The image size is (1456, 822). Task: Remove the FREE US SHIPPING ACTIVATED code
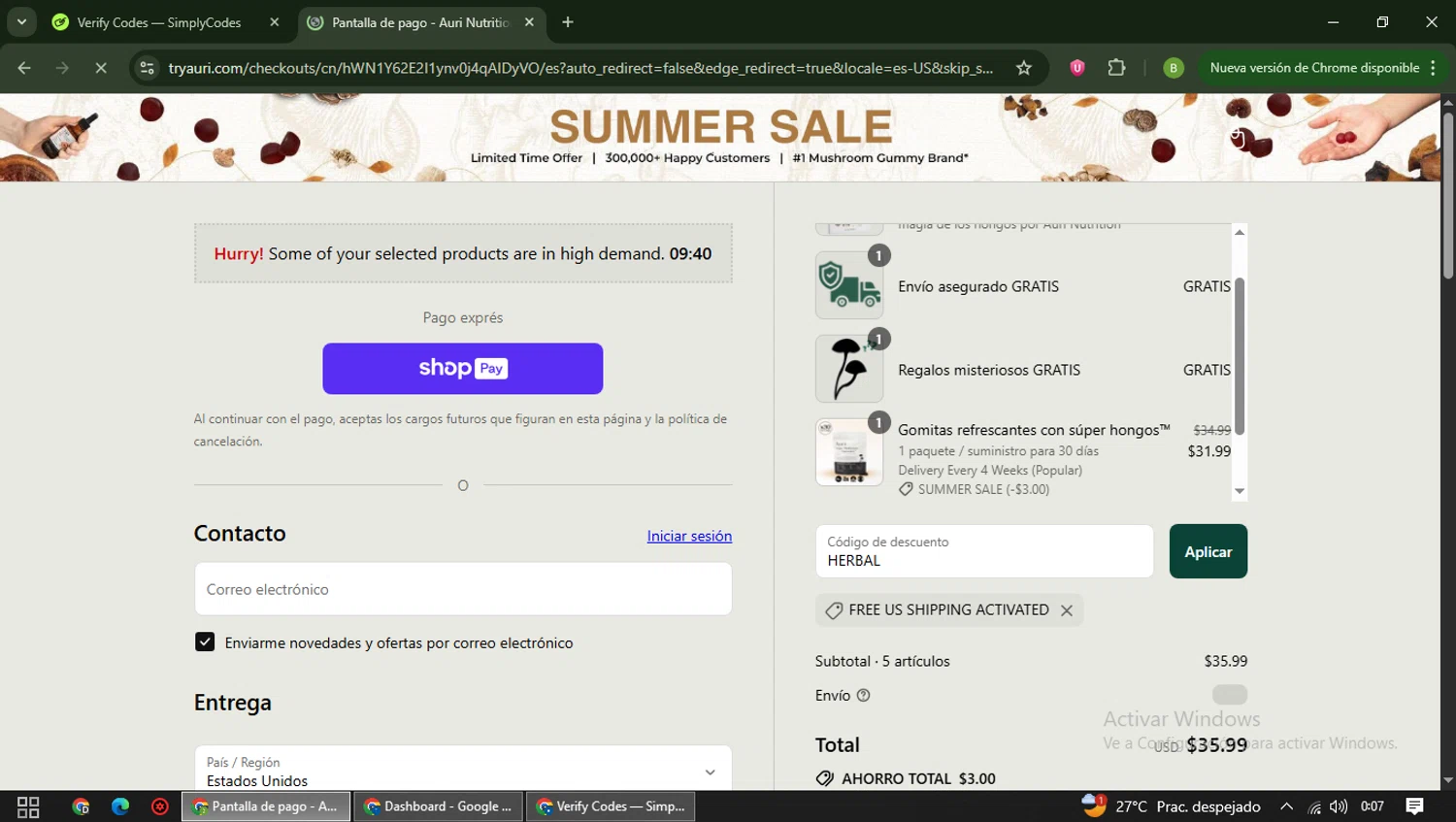coord(1067,610)
